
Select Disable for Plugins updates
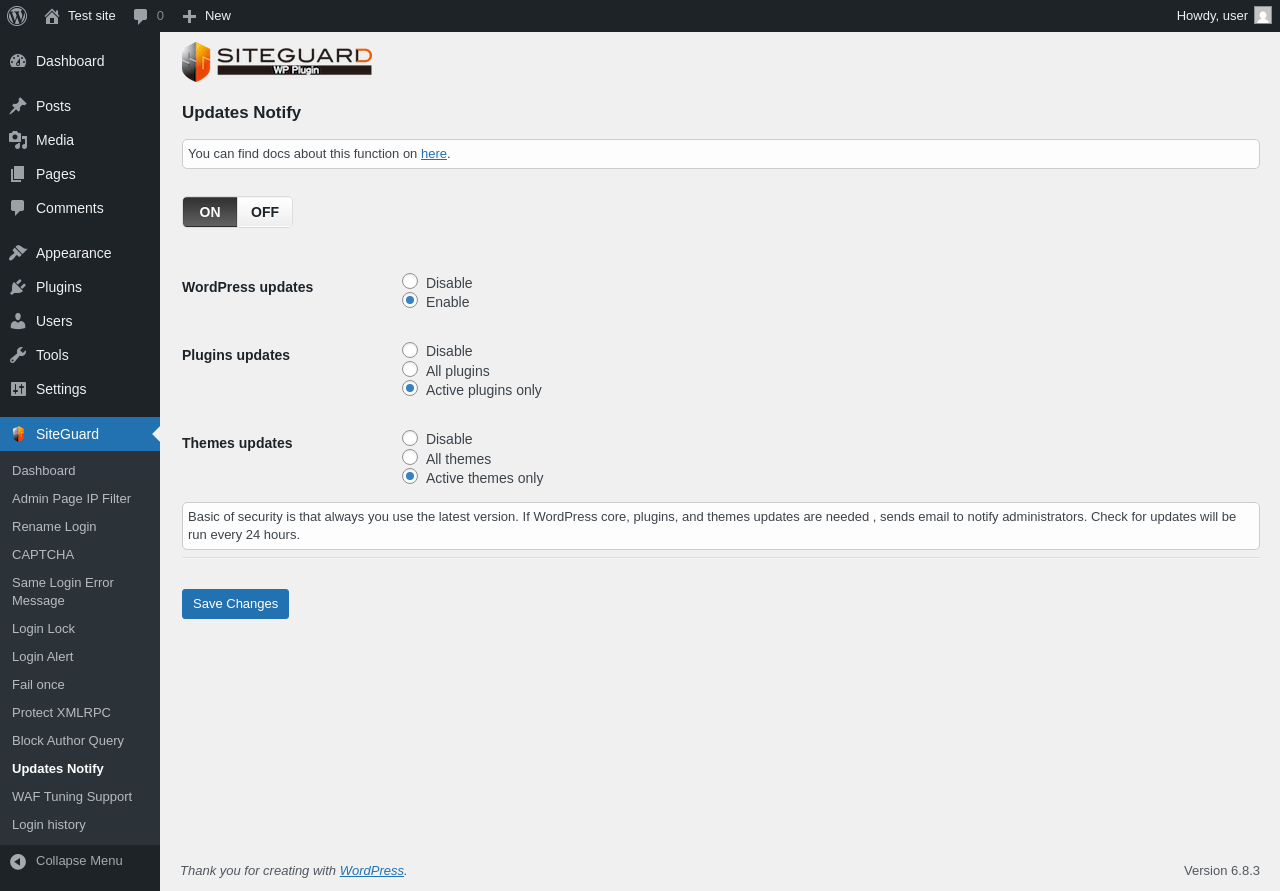point(410,350)
